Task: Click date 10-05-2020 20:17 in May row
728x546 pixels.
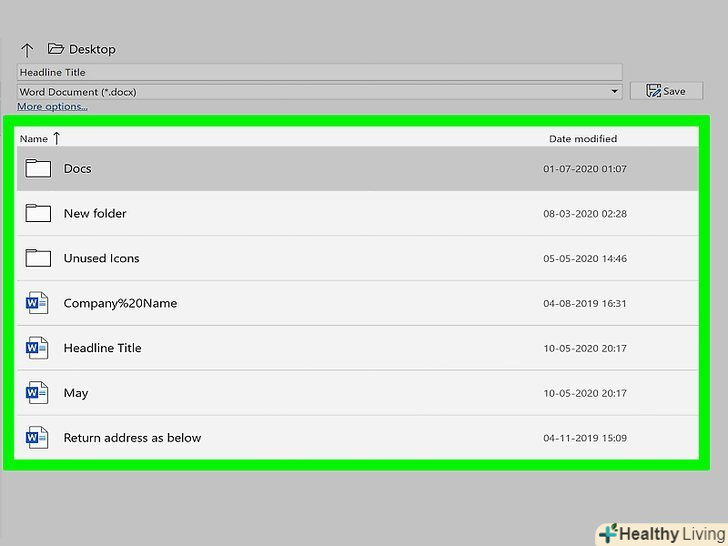Action: click(585, 393)
